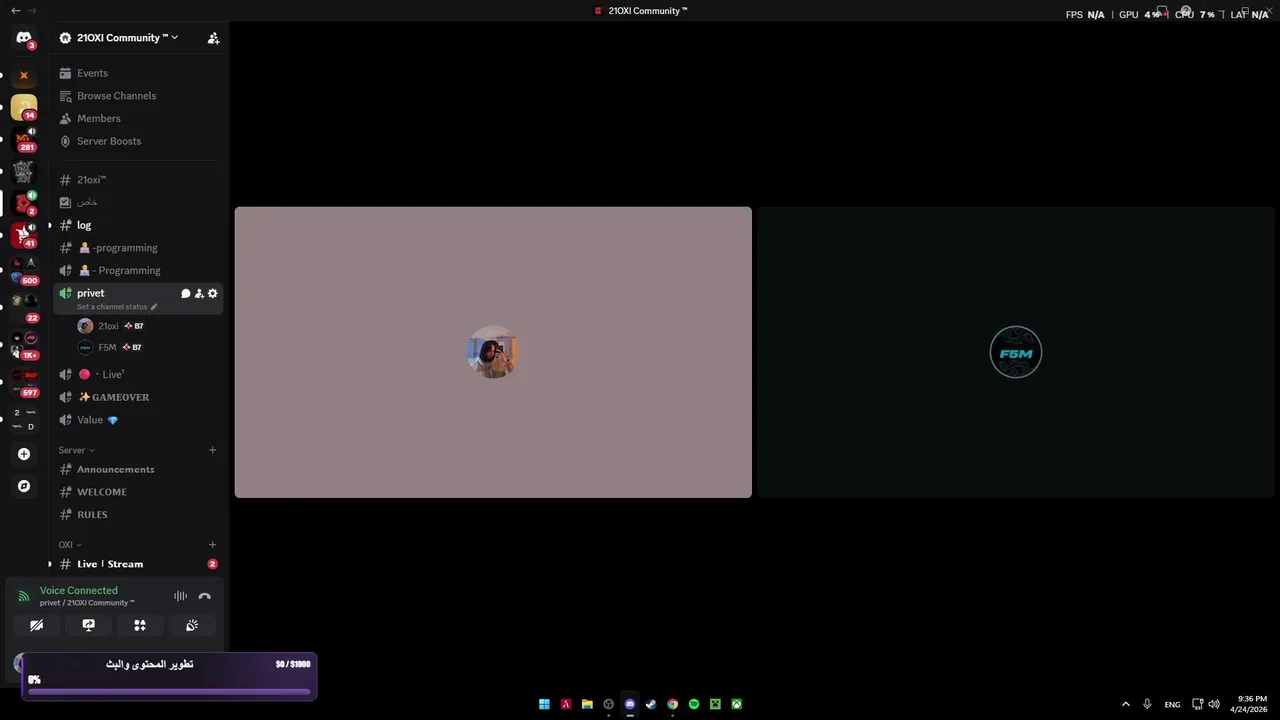
Task: Open server folder with 500 badge
Action: click(24, 270)
